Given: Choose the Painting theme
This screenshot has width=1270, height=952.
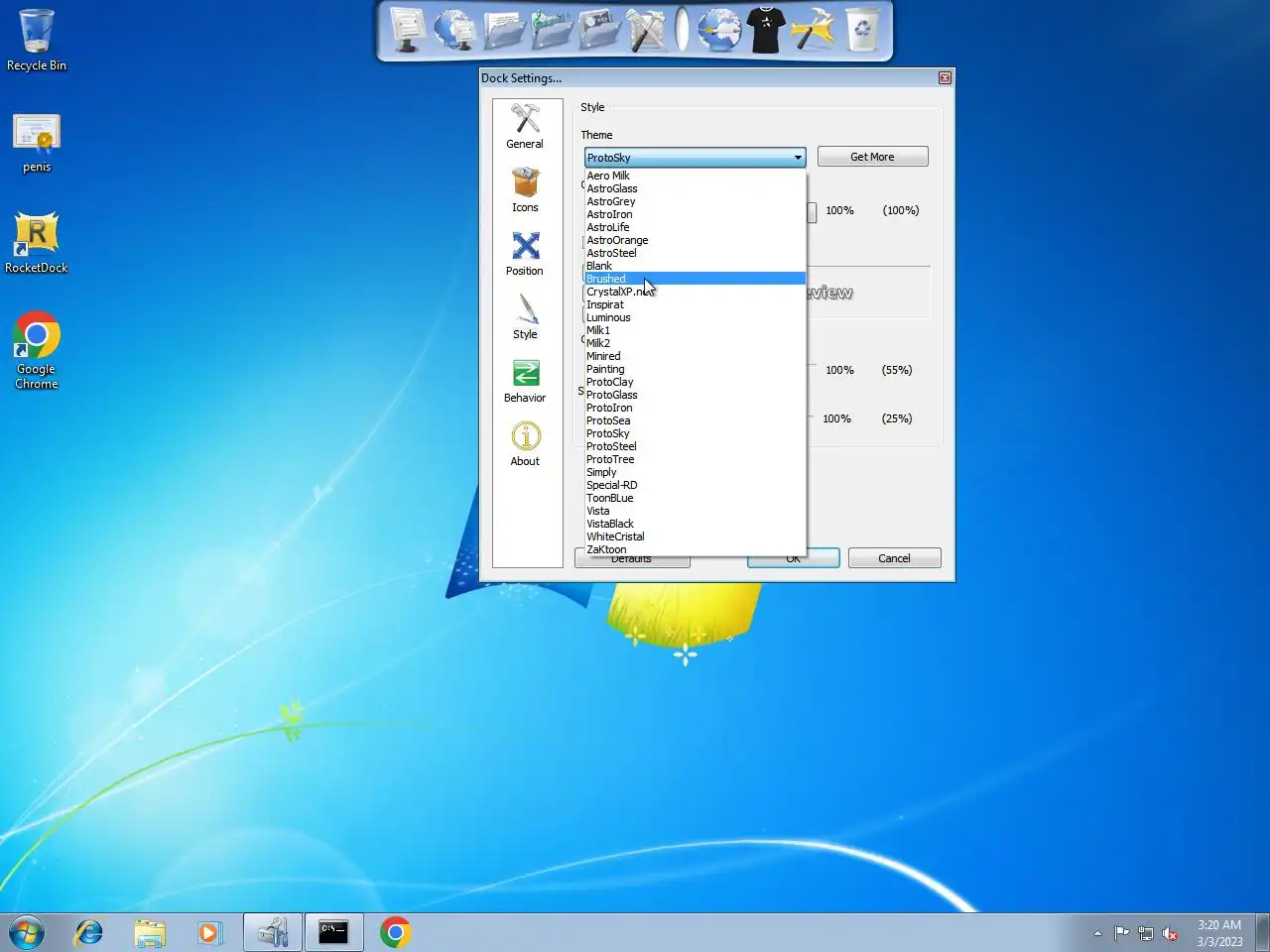Looking at the screenshot, I should [695, 369].
